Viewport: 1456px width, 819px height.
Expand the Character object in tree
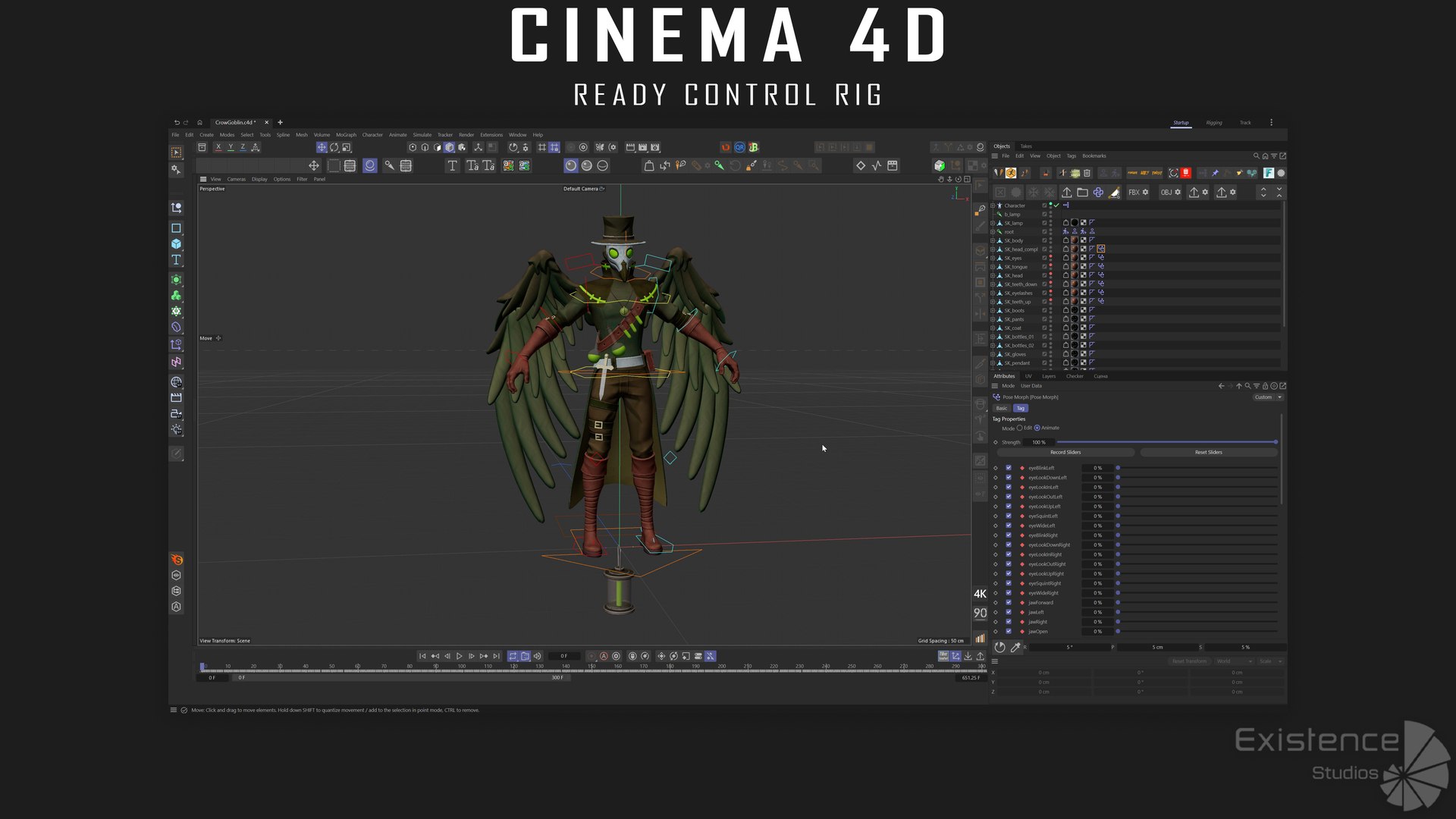[x=993, y=206]
